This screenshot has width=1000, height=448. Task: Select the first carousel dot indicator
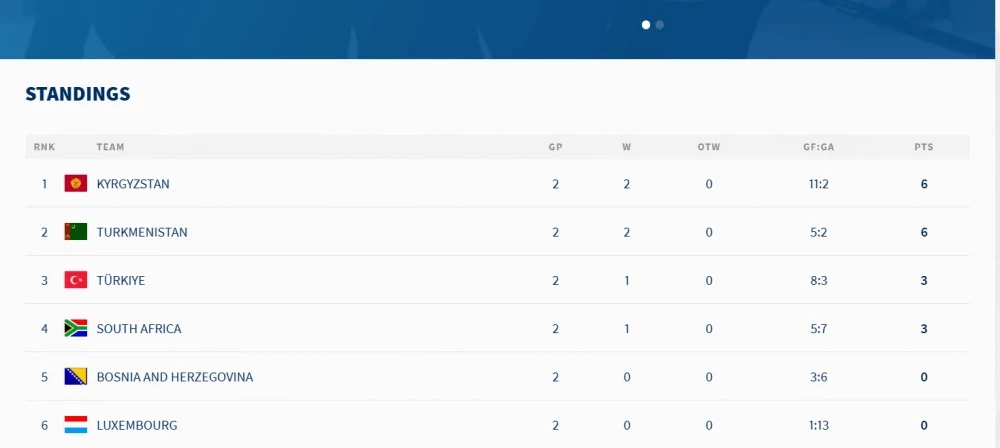tap(646, 25)
